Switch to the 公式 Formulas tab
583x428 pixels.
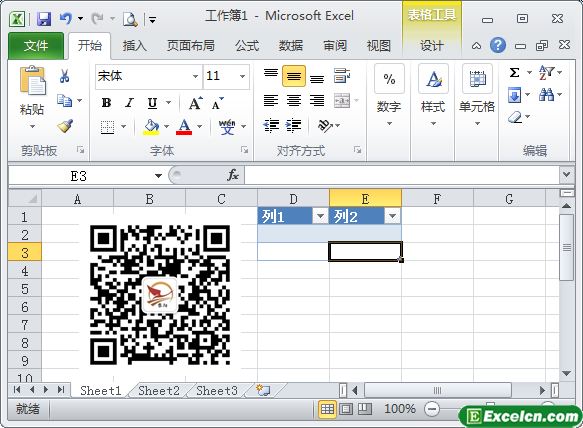(x=247, y=46)
